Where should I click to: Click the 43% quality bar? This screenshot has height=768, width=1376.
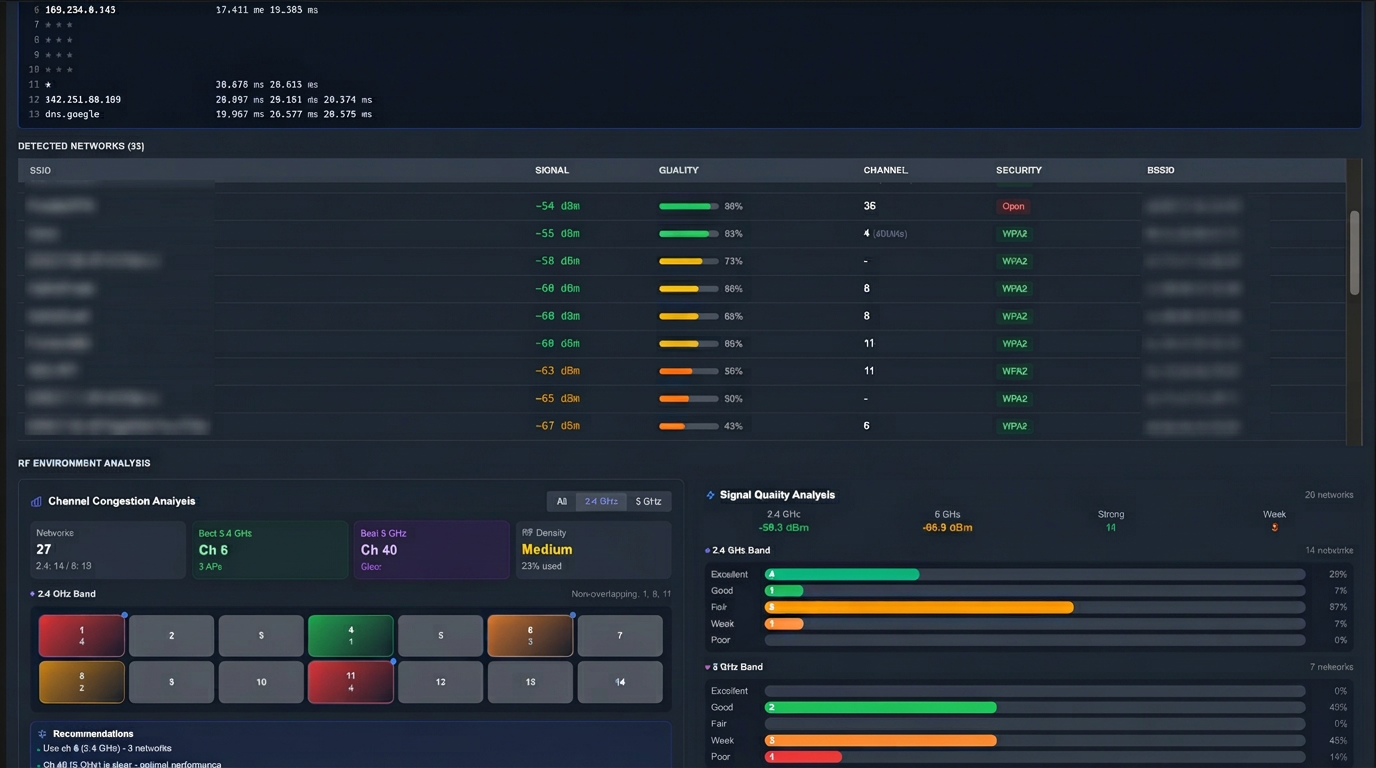(x=688, y=426)
